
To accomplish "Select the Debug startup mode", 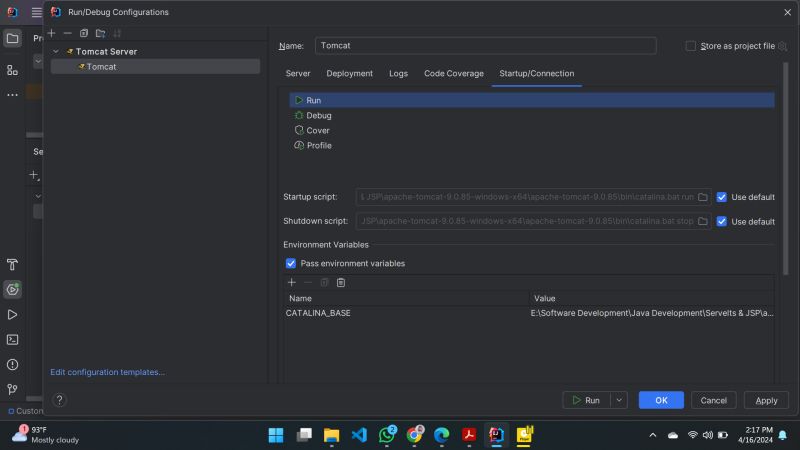I will click(x=532, y=115).
